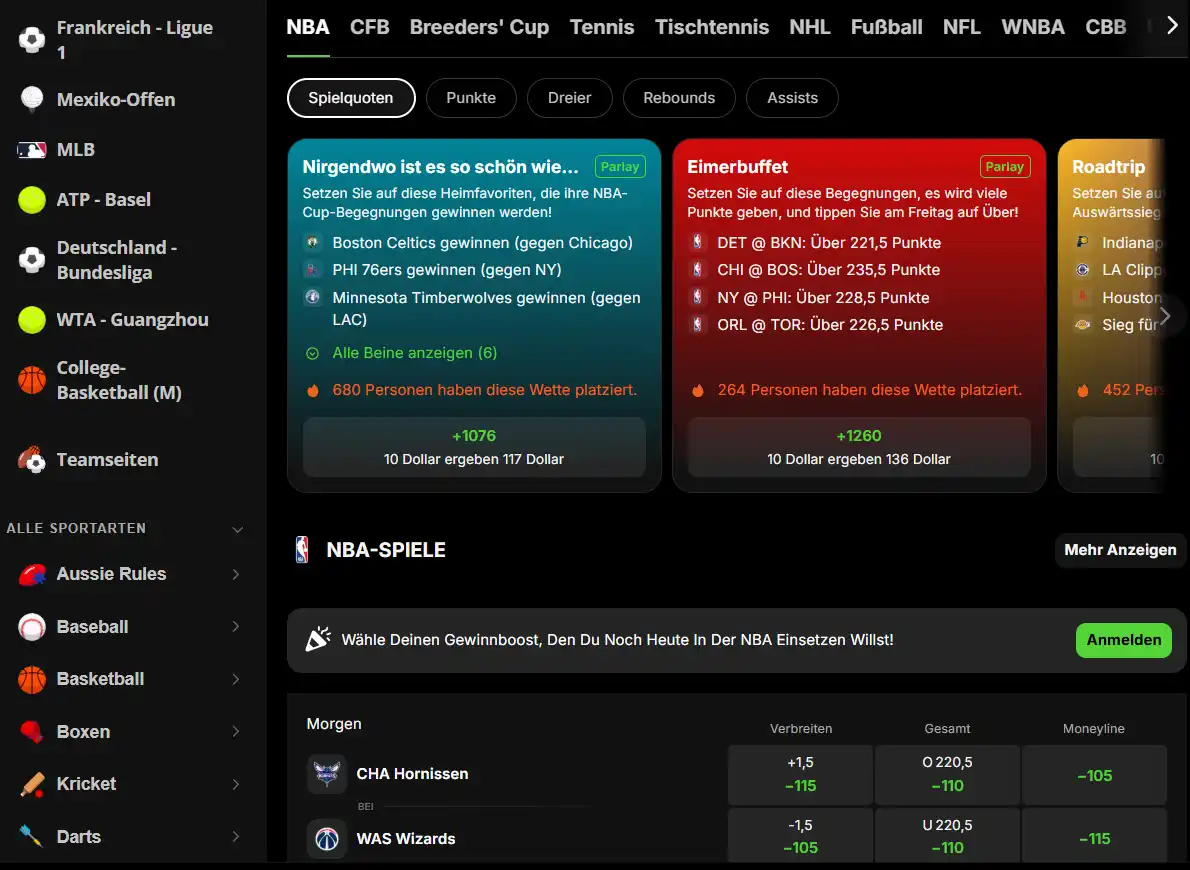Screen dimensions: 1190x870
Task: Open the NFL tab
Action: tap(962, 27)
